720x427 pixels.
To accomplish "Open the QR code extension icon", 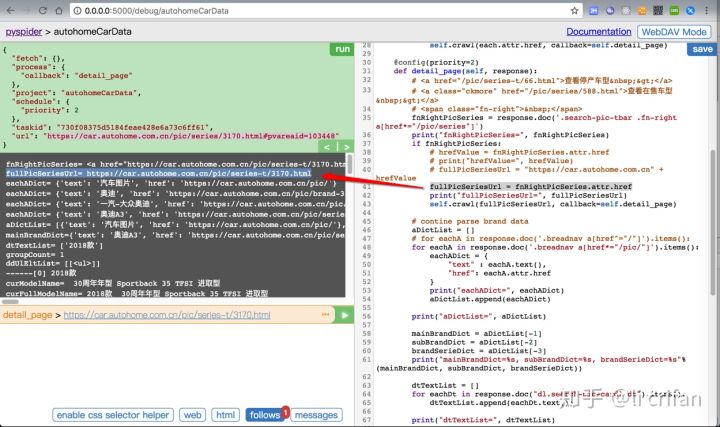I will pyautogui.click(x=658, y=11).
